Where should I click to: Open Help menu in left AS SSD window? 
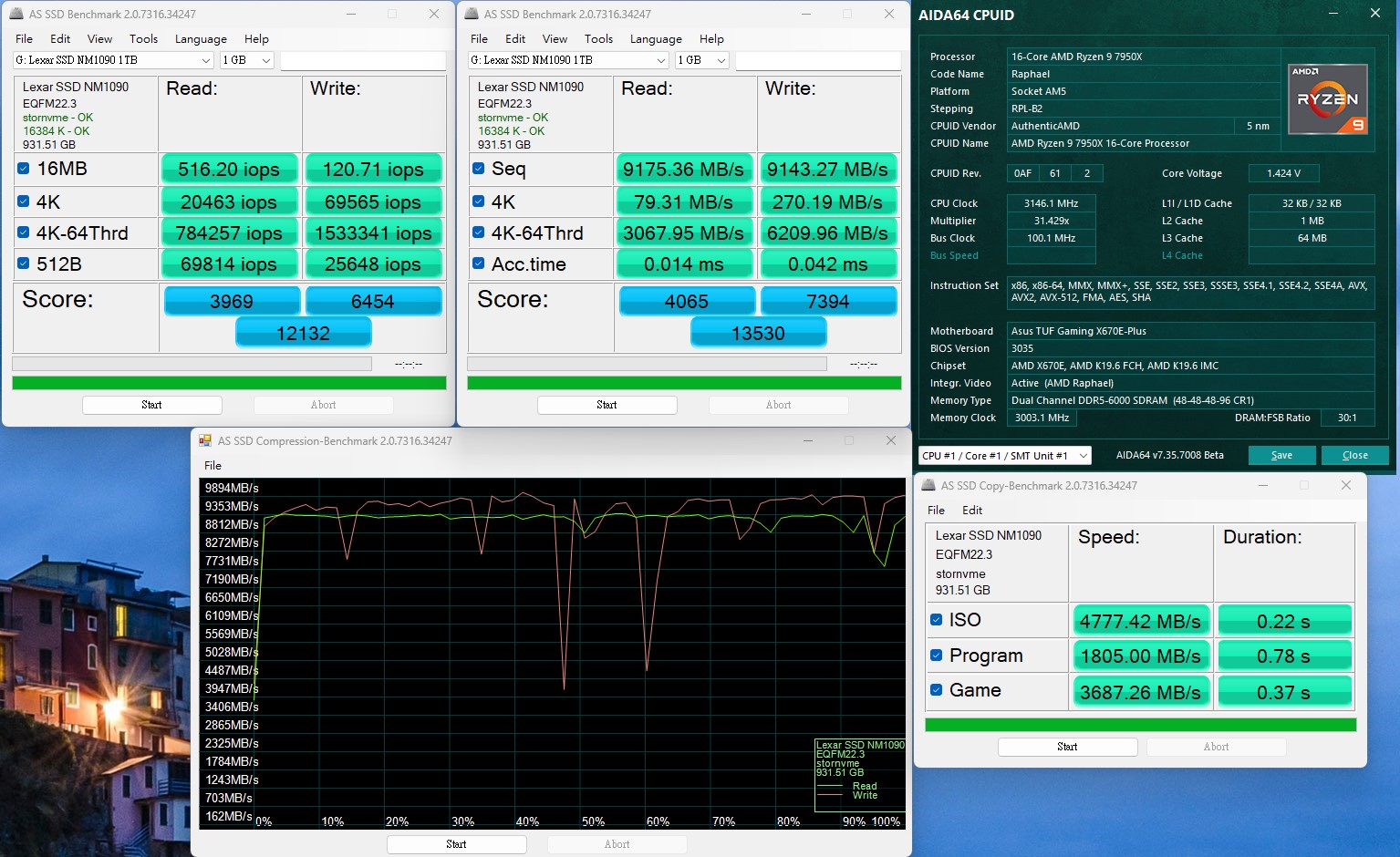tap(256, 38)
